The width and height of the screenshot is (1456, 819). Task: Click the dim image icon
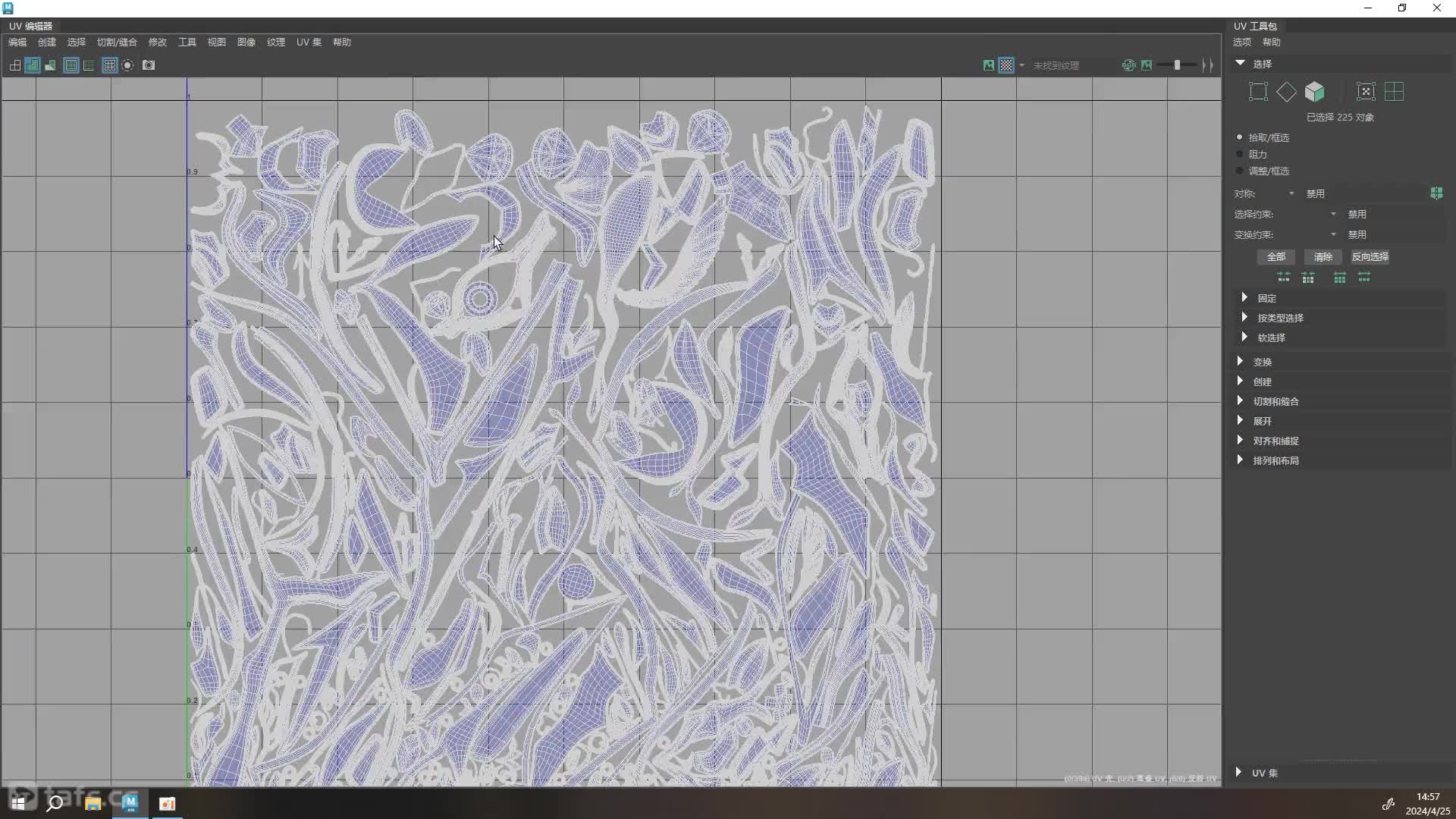tap(1147, 65)
